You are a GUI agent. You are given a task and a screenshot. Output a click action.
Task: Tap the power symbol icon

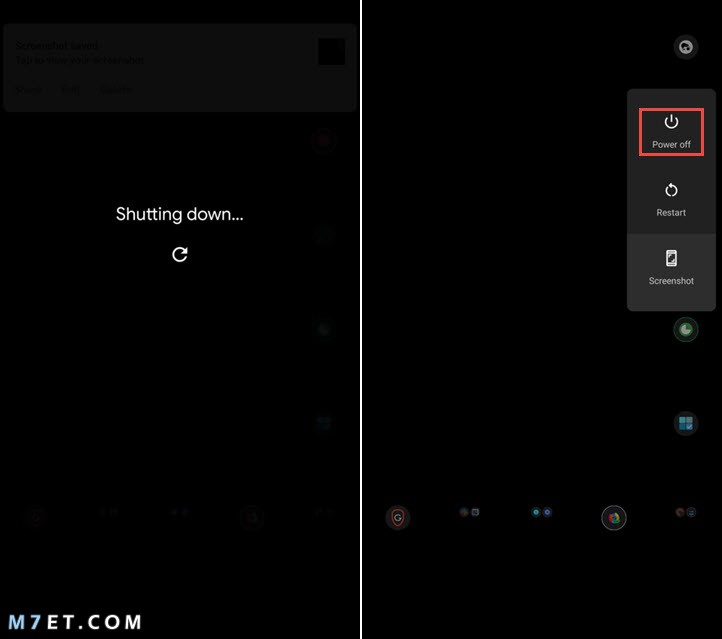point(671,122)
